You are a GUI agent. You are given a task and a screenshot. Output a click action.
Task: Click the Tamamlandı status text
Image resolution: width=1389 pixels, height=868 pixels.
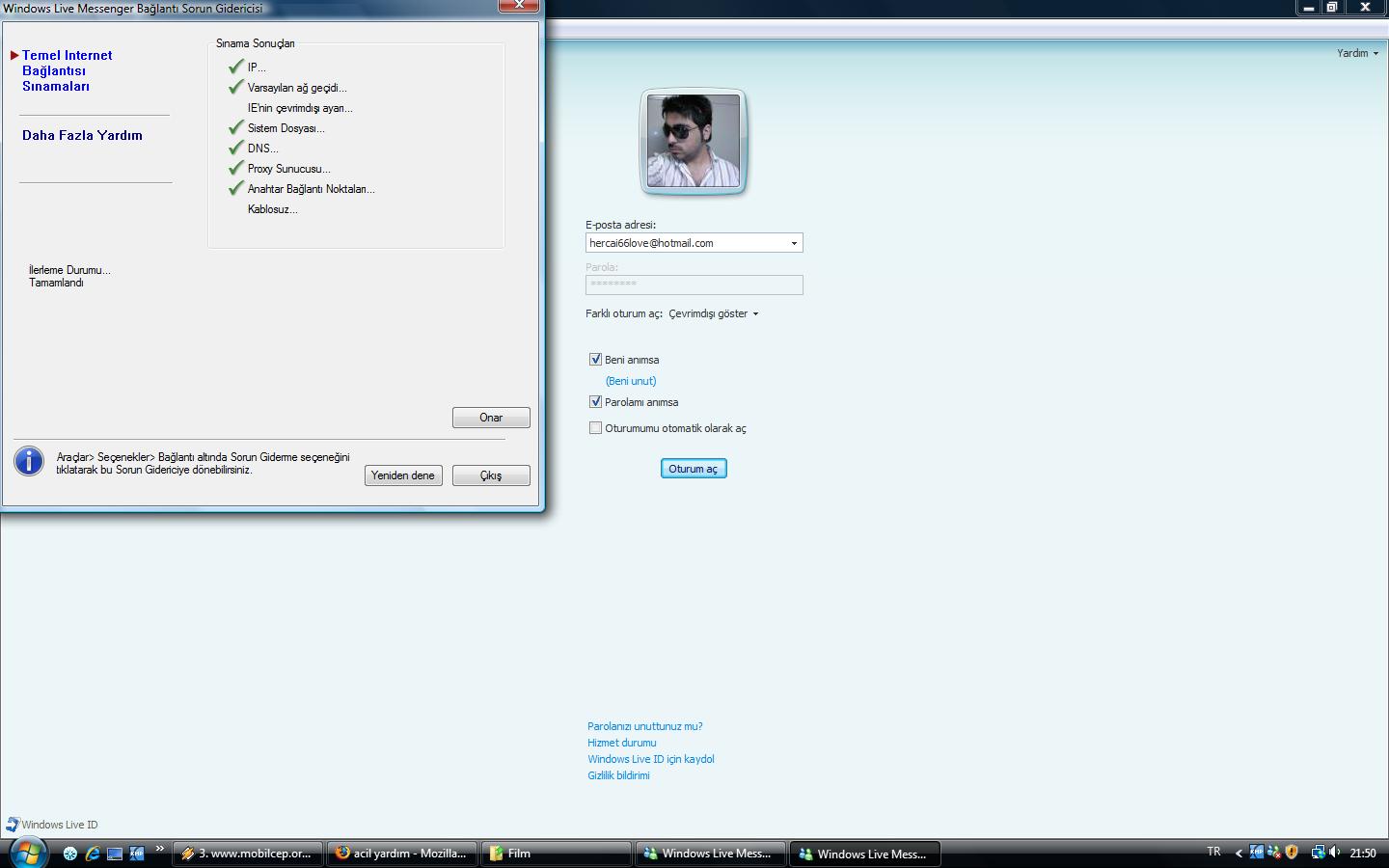[x=56, y=283]
